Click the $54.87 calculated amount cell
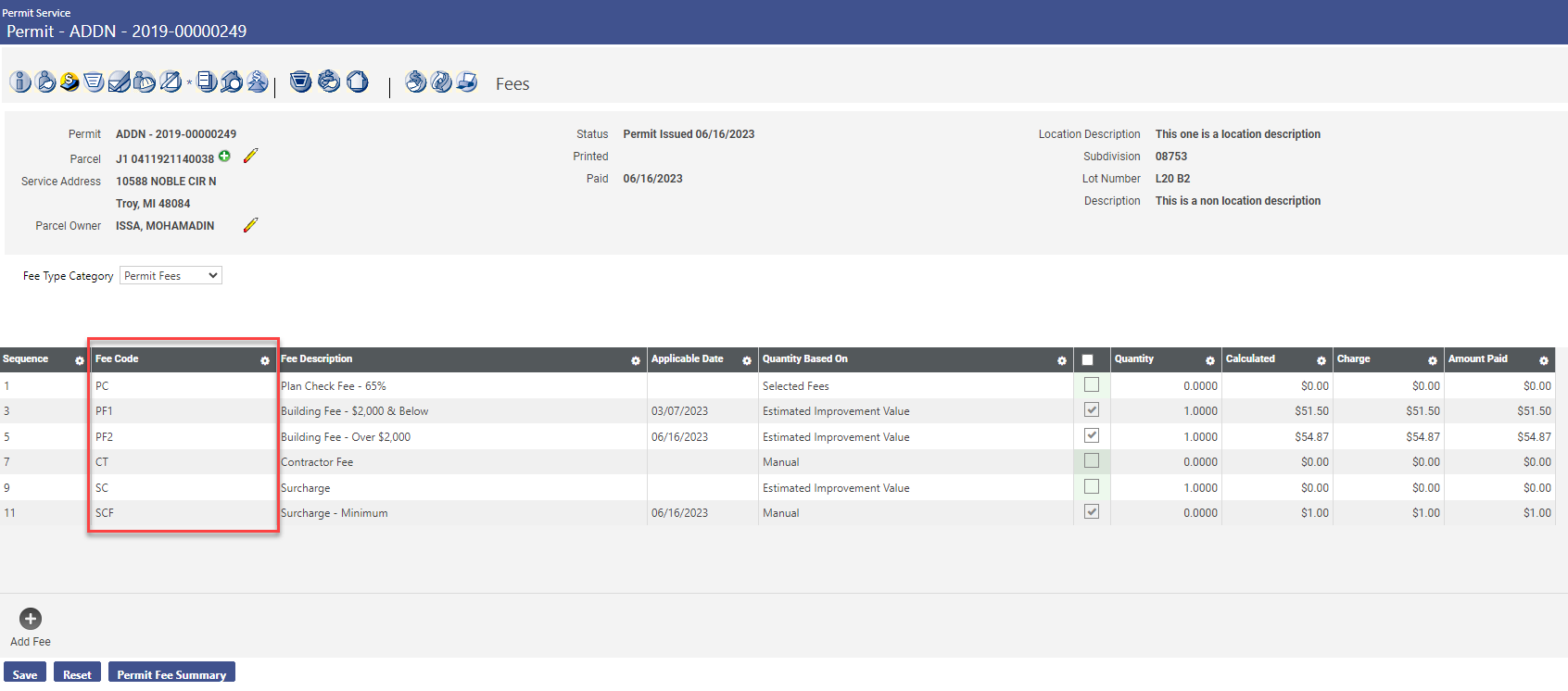Image resolution: width=1568 pixels, height=691 pixels. pyautogui.click(x=1277, y=436)
